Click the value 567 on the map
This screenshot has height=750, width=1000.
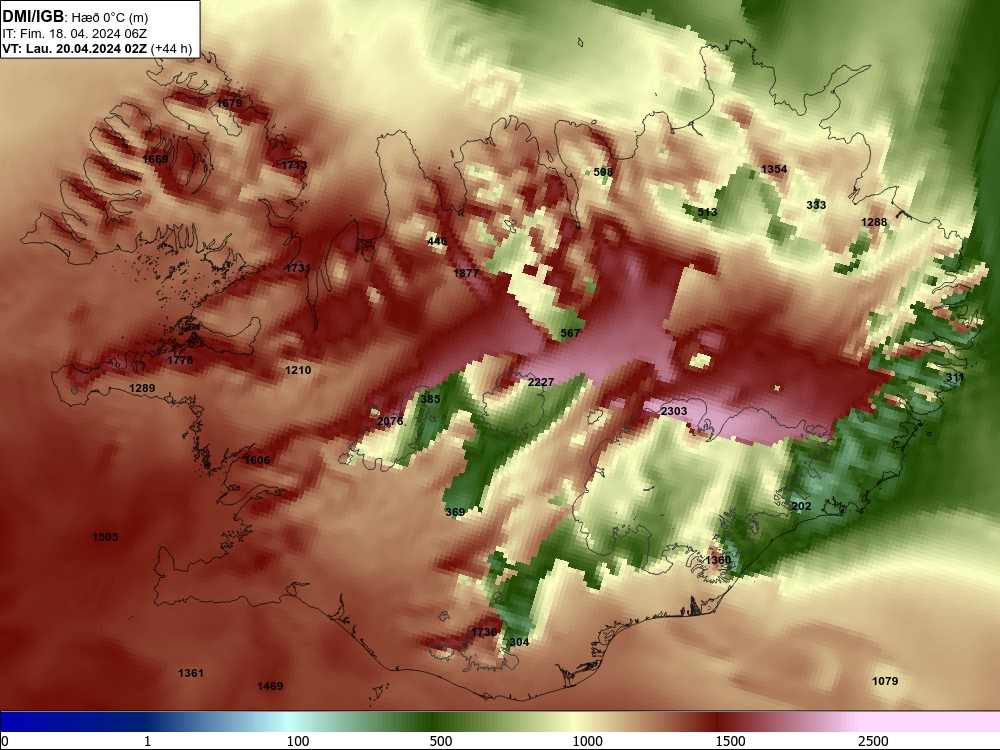click(x=570, y=333)
